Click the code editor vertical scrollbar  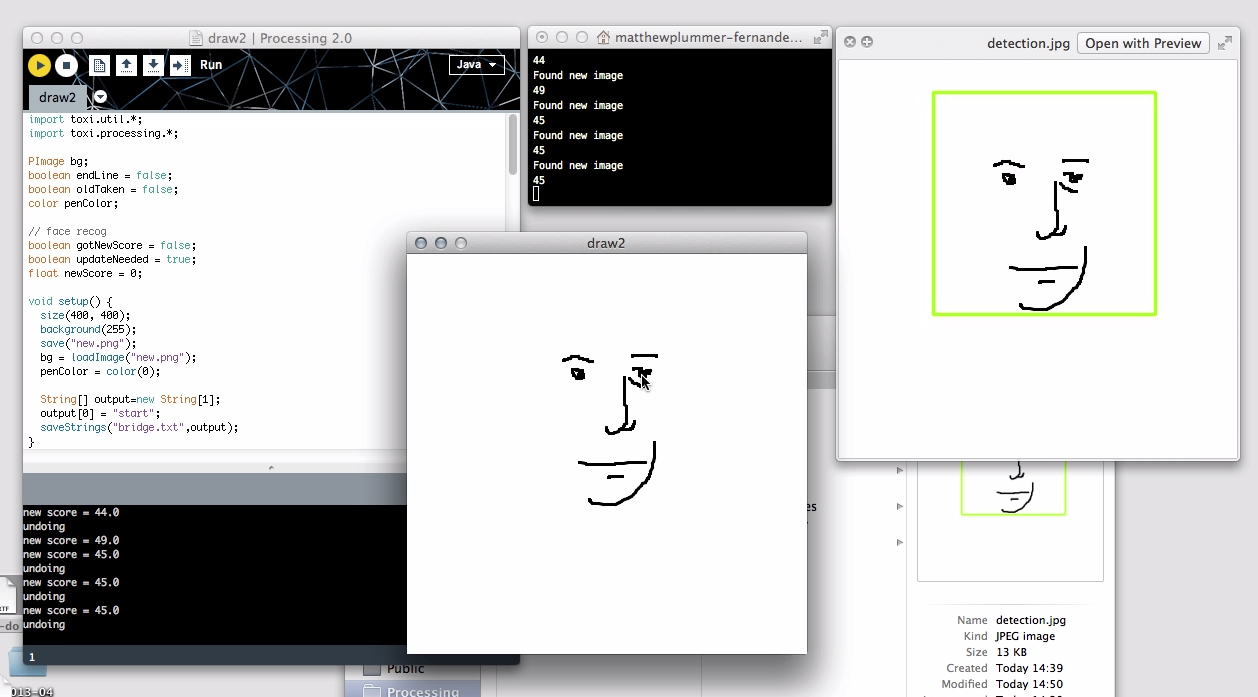click(x=513, y=145)
